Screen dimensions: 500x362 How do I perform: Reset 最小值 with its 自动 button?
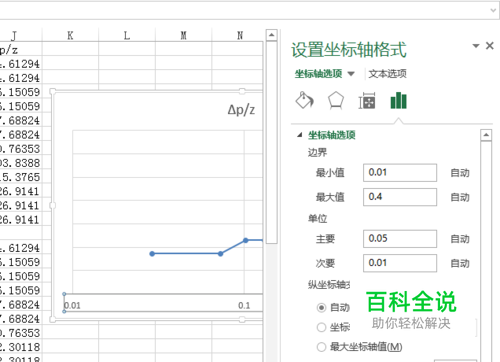coord(460,173)
